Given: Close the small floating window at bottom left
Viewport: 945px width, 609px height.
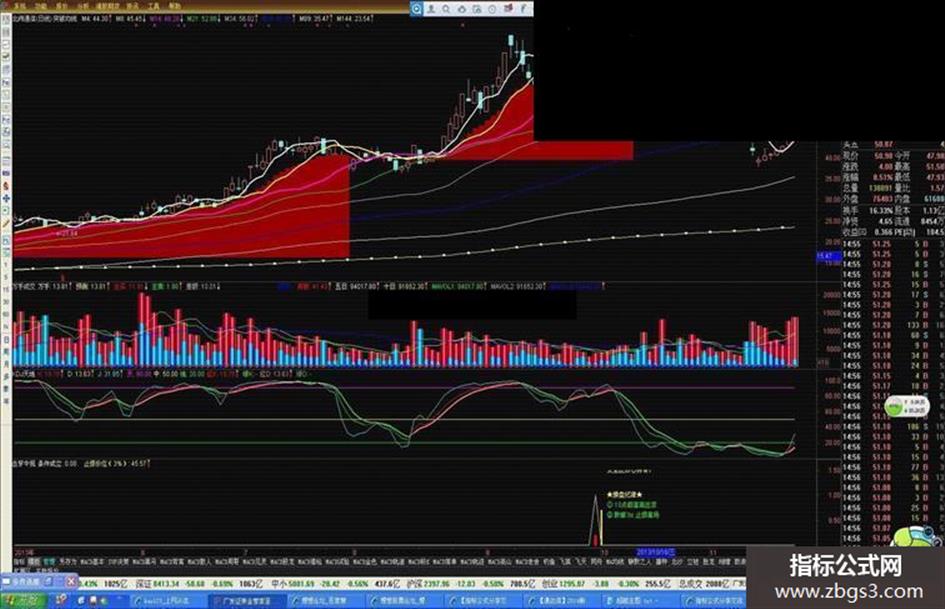Looking at the screenshot, I should pyautogui.click(x=71, y=581).
